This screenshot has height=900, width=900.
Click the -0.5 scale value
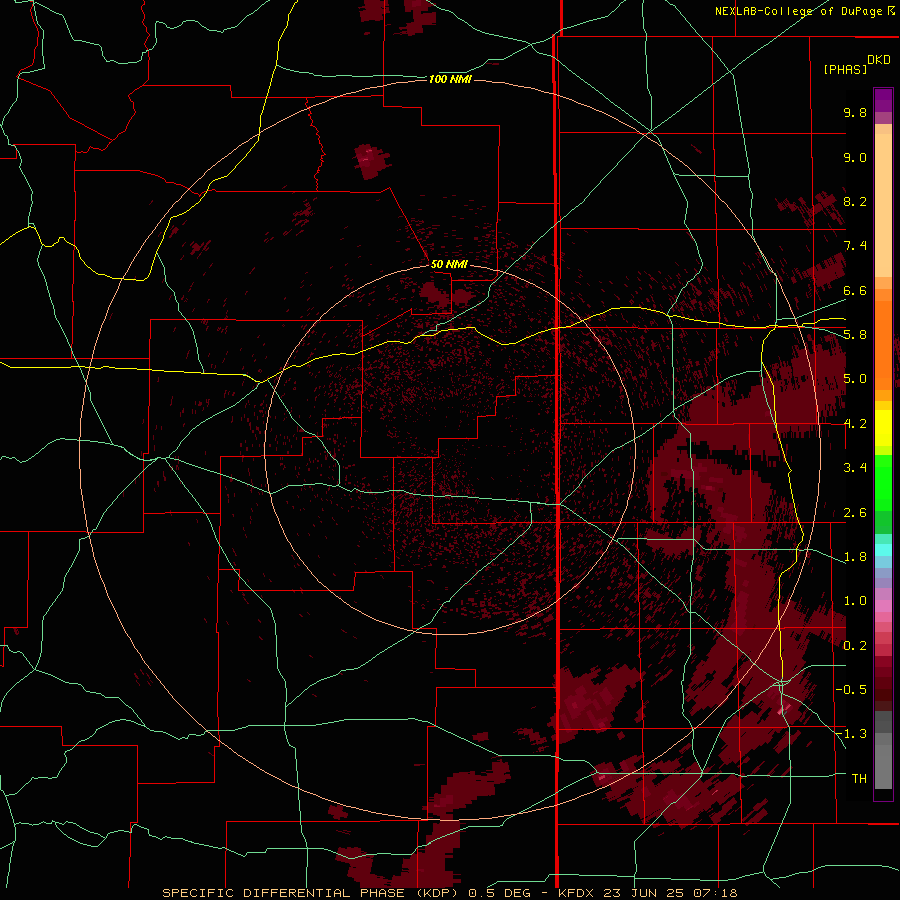pyautogui.click(x=851, y=690)
